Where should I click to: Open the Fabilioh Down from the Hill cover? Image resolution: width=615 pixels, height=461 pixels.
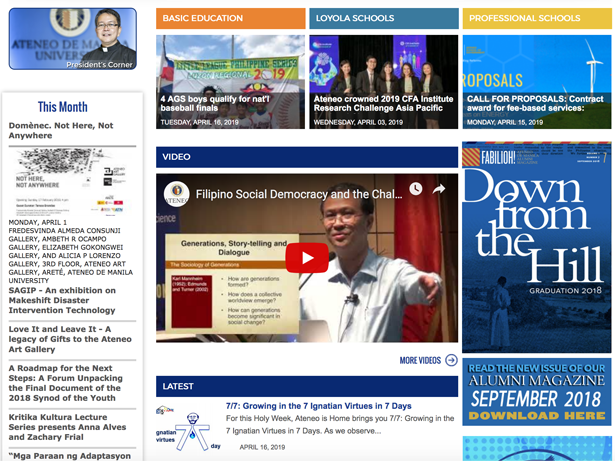pos(537,247)
